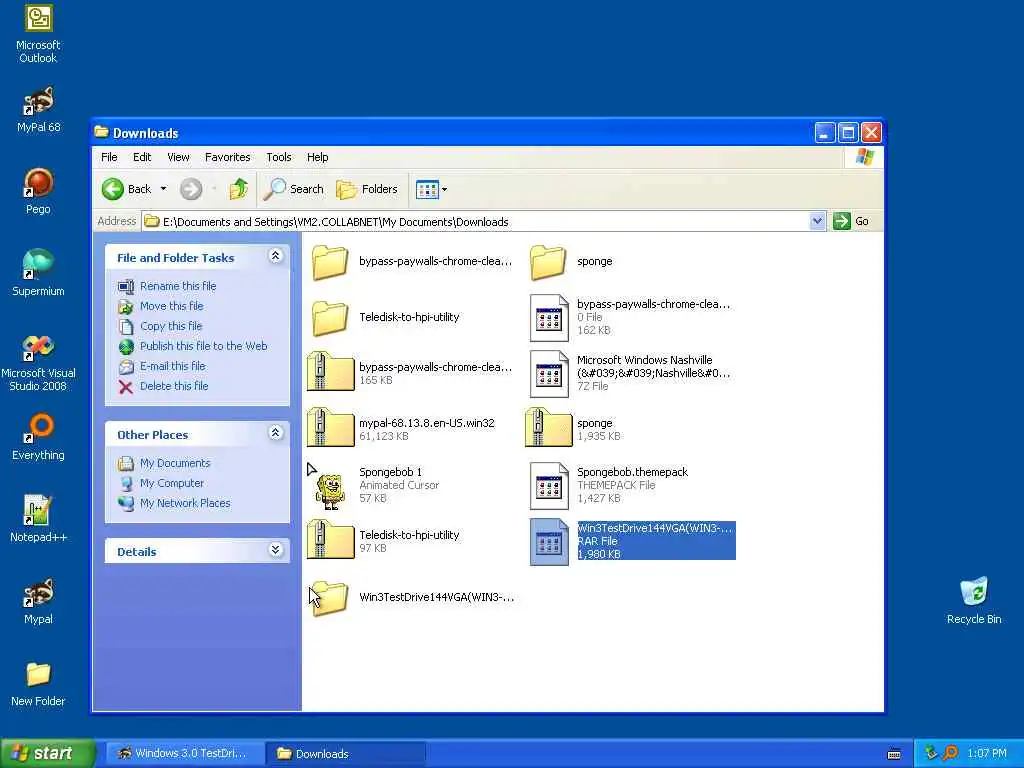The height and width of the screenshot is (768, 1024).
Task: Open the Start menu
Action: click(48, 754)
